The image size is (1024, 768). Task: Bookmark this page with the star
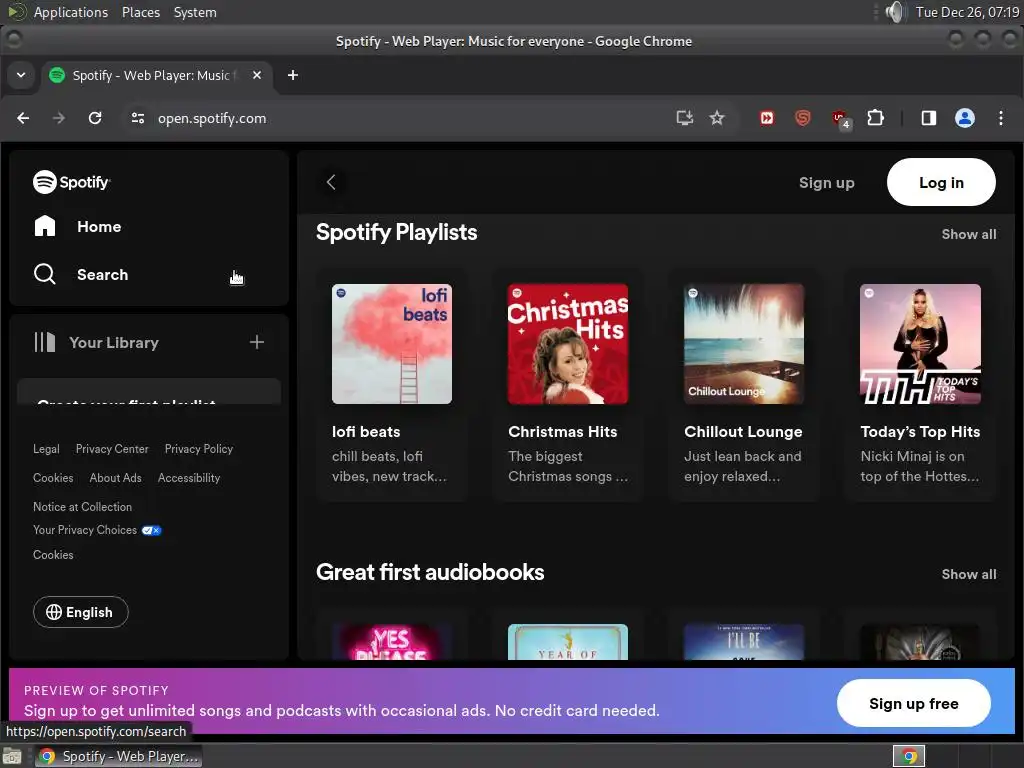pos(717,118)
